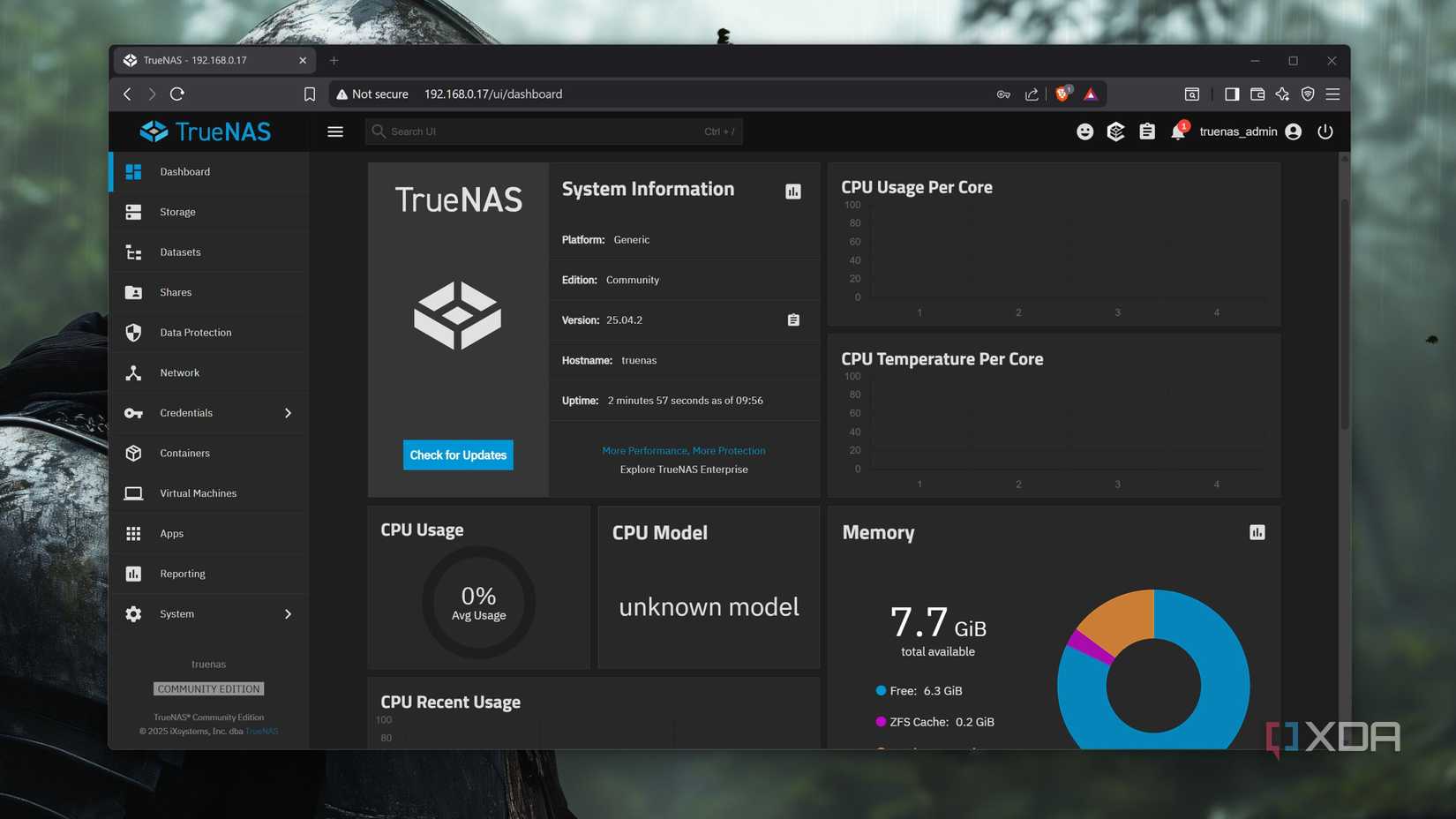Open the browser application menu

[1332, 94]
